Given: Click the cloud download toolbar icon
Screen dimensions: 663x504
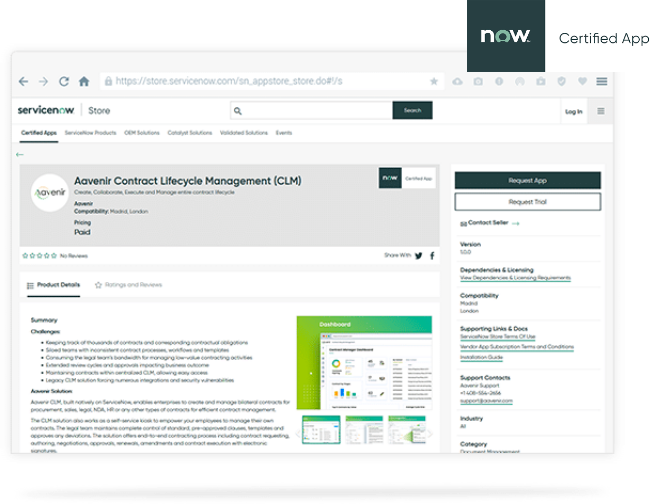Looking at the screenshot, I should [x=457, y=81].
